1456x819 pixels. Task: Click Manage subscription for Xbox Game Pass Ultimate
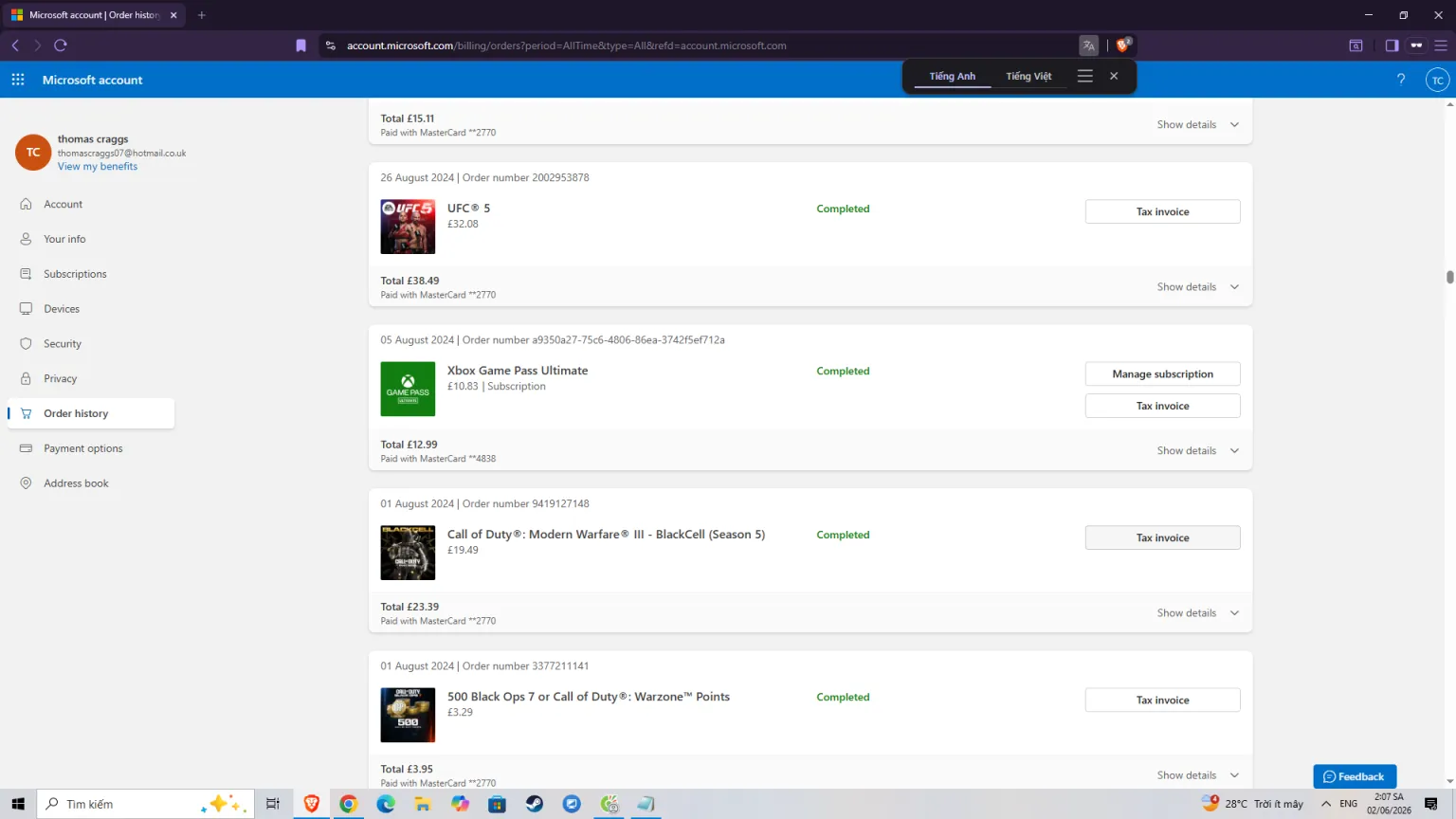click(1162, 374)
